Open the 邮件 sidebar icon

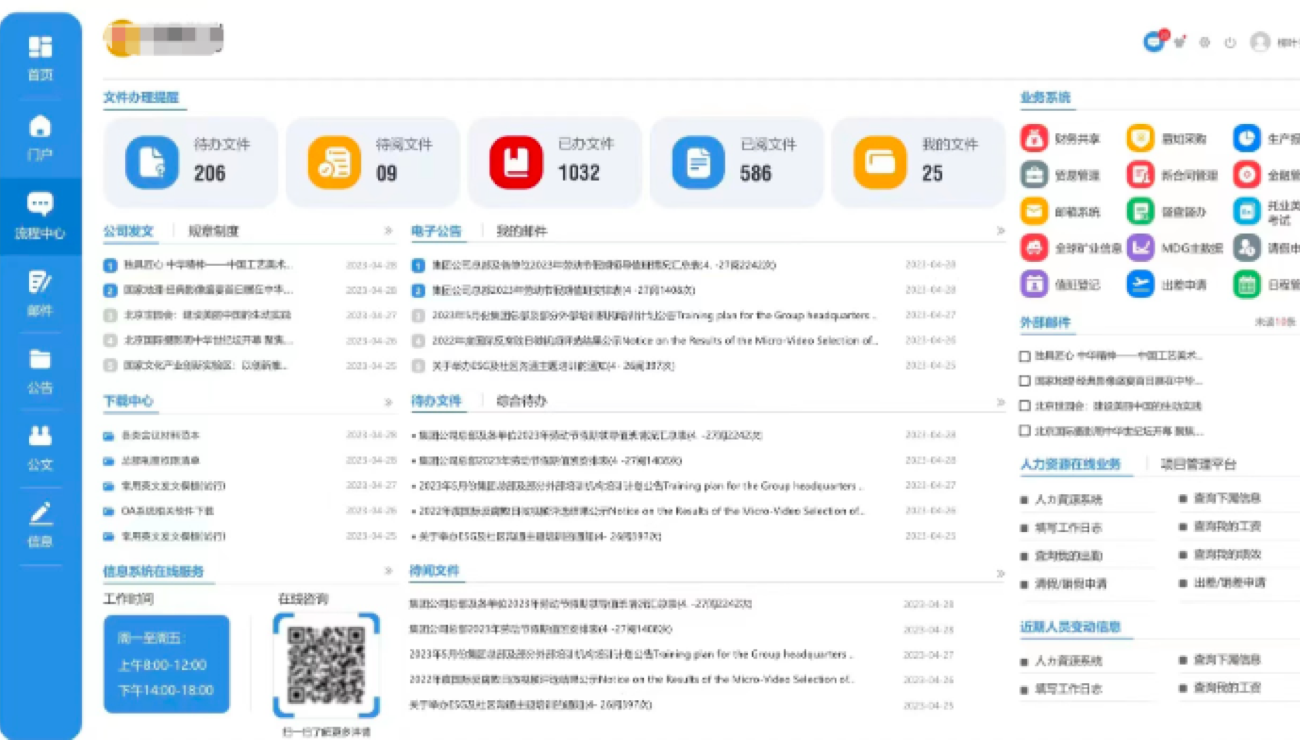point(40,293)
